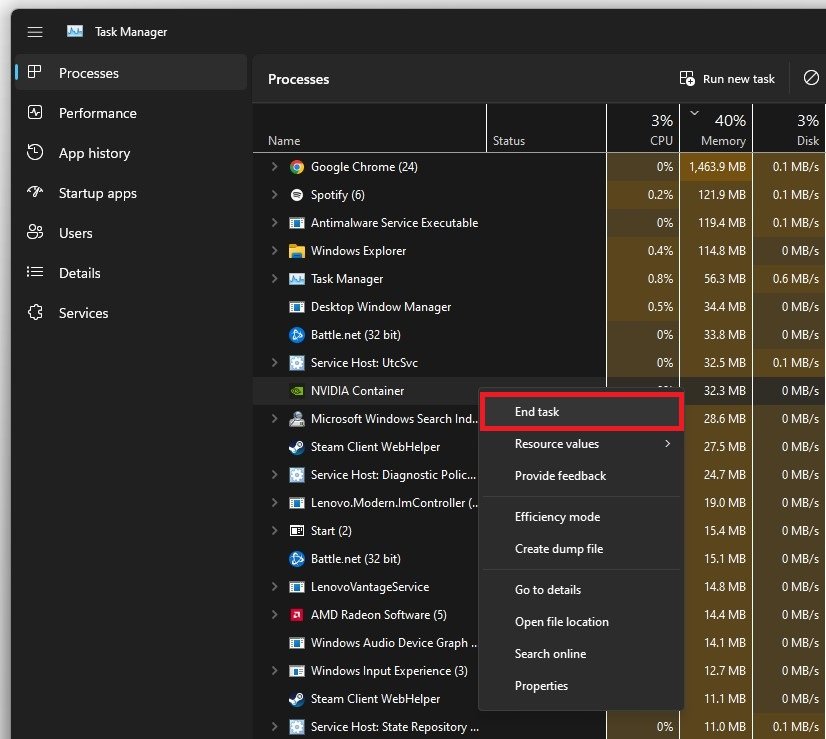
Task: Click Open file location menu entry
Action: pyautogui.click(x=561, y=622)
